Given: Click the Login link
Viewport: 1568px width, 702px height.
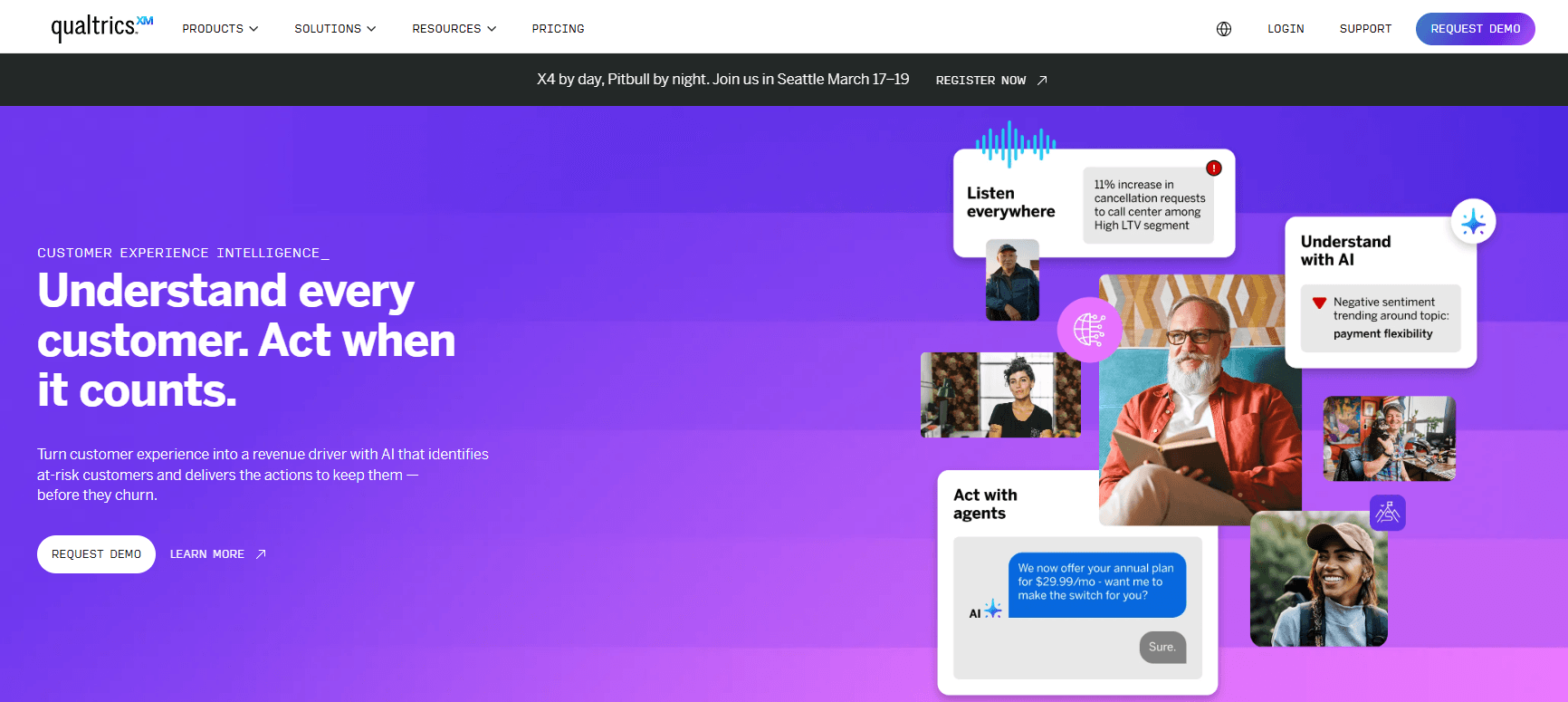Looking at the screenshot, I should pos(1286,29).
